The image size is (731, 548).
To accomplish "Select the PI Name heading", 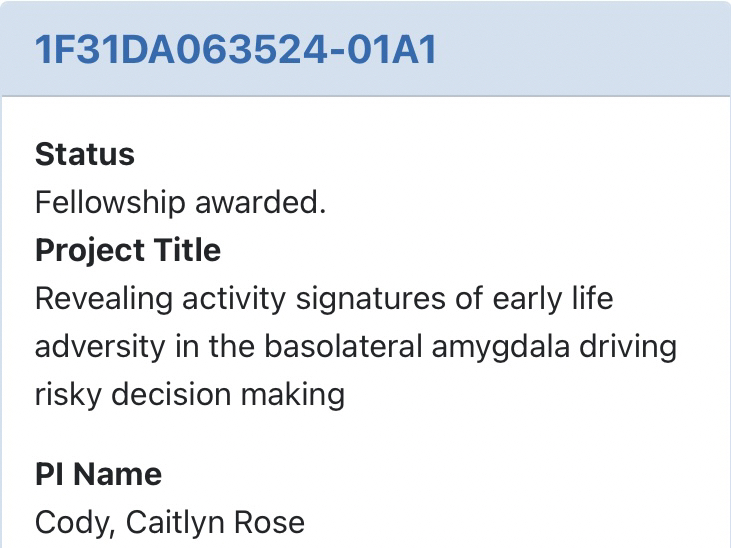I will [x=98, y=474].
